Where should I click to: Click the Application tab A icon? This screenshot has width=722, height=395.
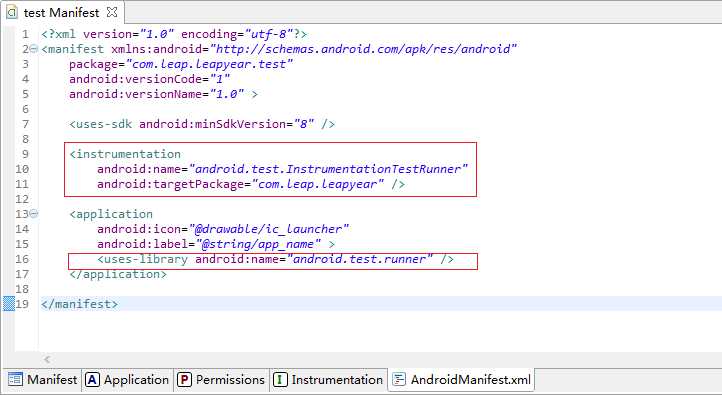point(93,380)
